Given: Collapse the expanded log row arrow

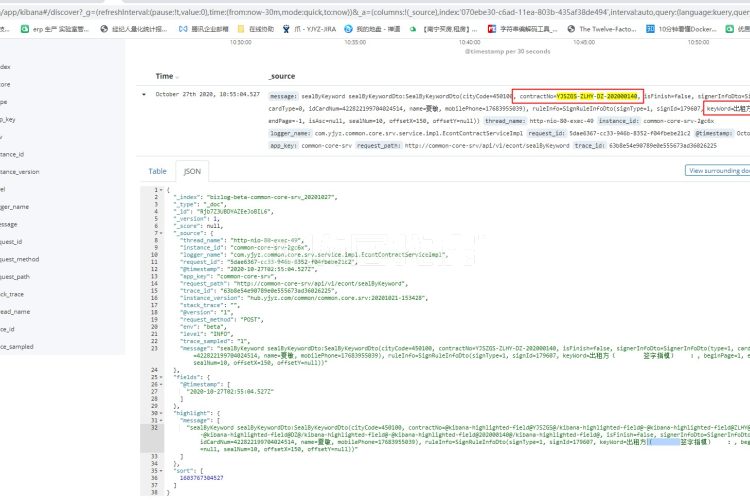Looking at the screenshot, I should (x=144, y=95).
